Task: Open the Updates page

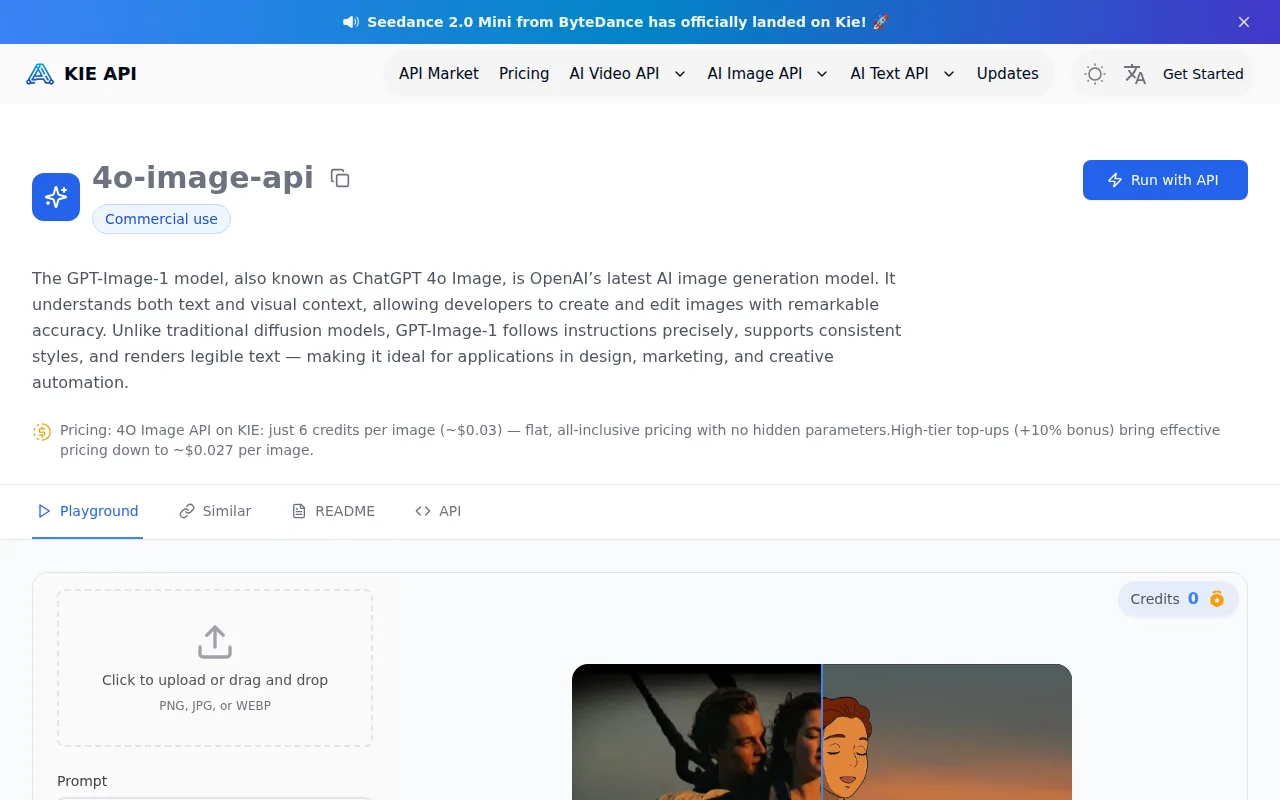Action: 1008,74
